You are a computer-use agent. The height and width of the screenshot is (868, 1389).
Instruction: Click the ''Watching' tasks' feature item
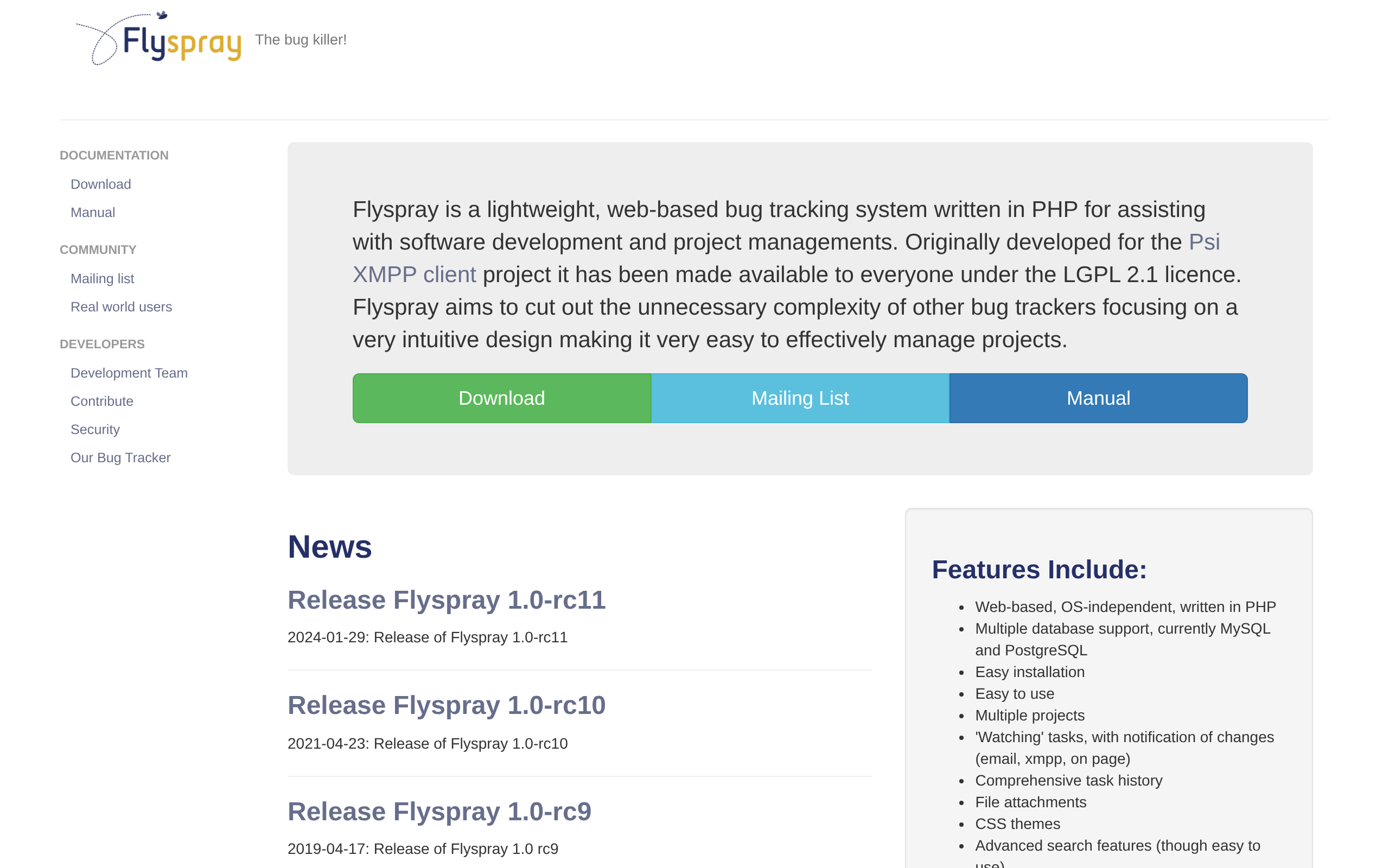click(1124, 748)
